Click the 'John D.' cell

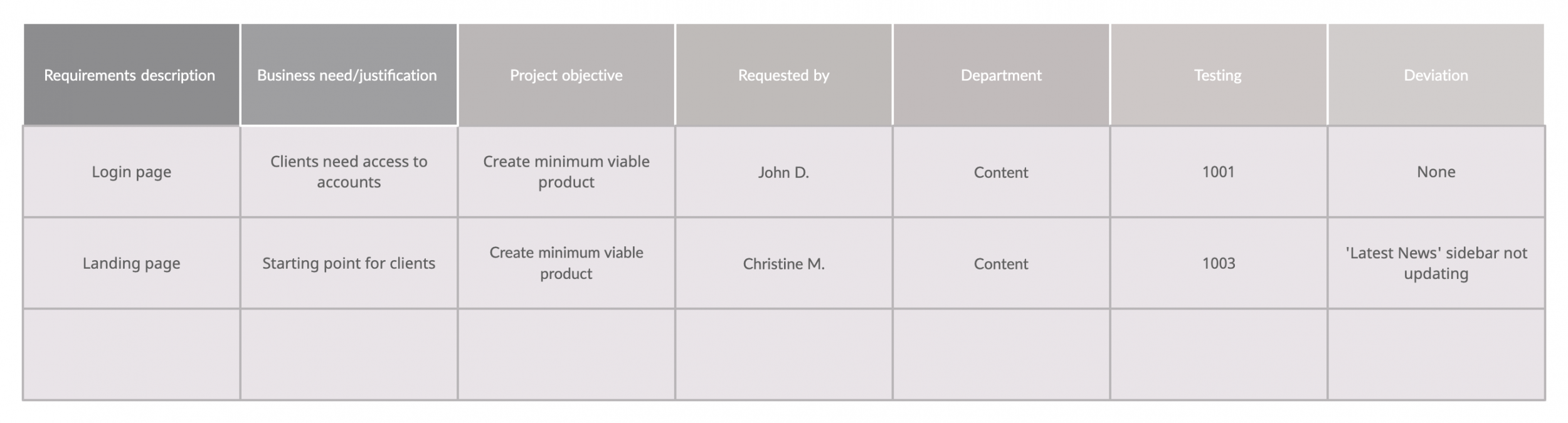[784, 172]
